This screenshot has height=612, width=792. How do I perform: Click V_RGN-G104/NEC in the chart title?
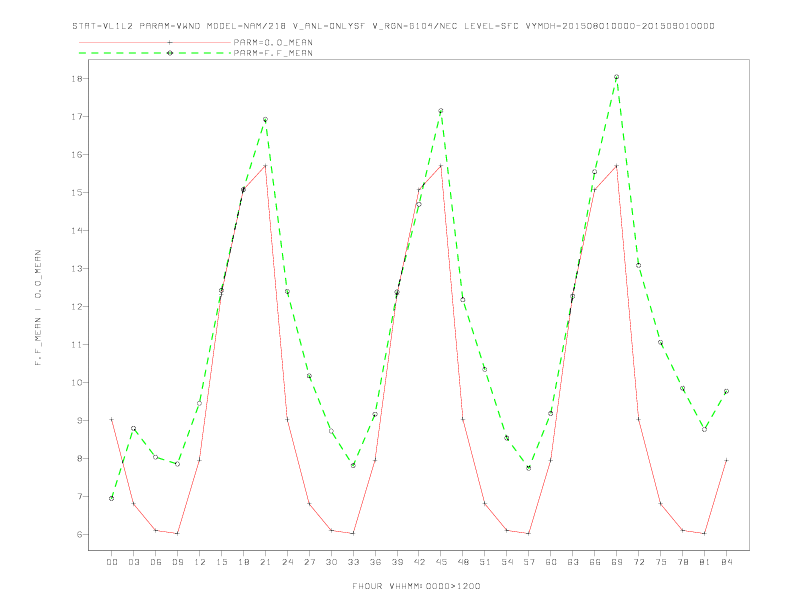(x=415, y=26)
